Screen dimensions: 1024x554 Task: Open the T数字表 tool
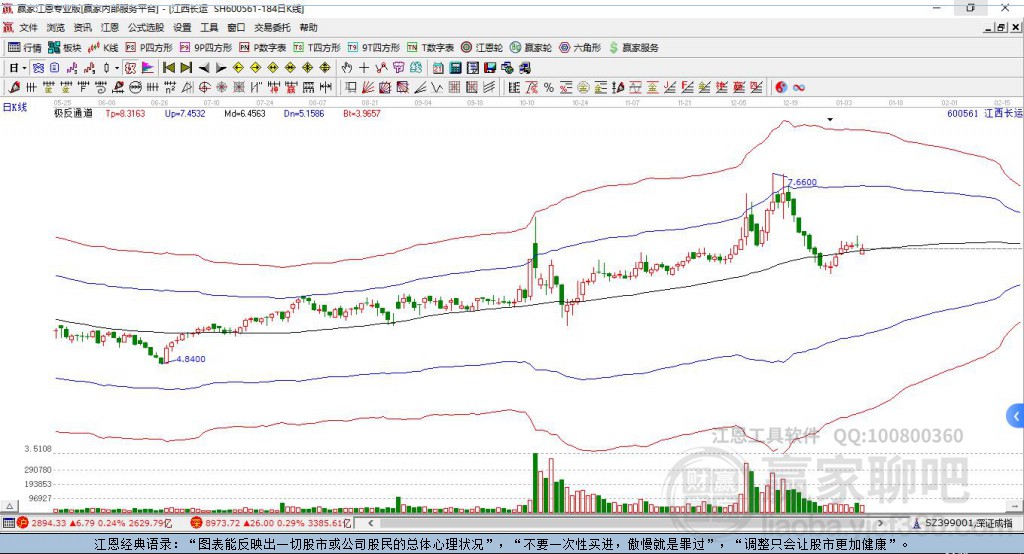[x=430, y=48]
